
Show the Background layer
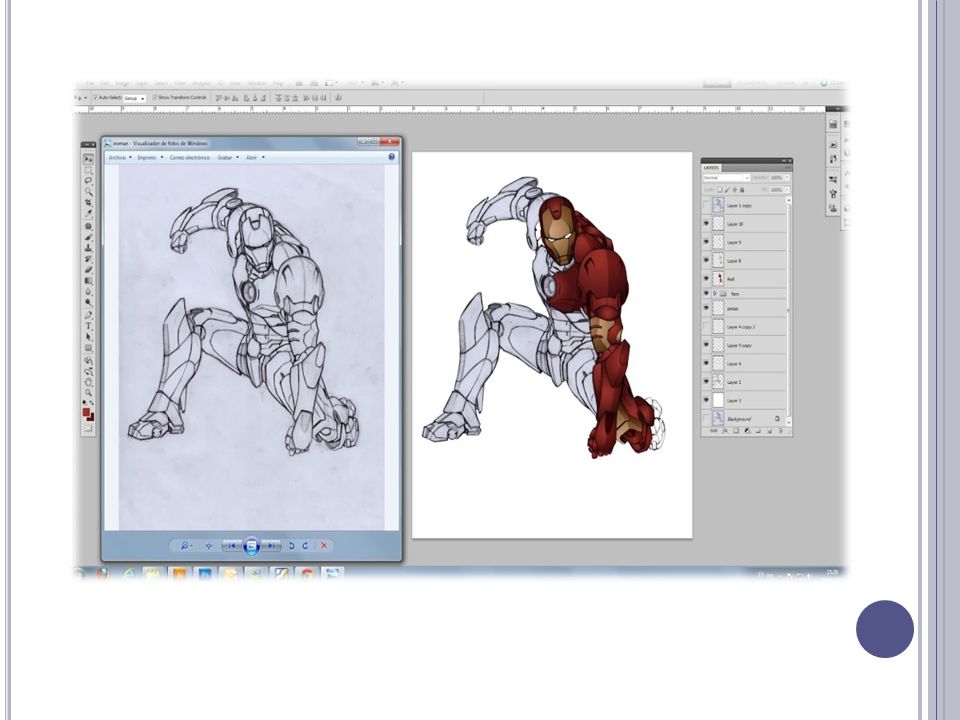[707, 419]
